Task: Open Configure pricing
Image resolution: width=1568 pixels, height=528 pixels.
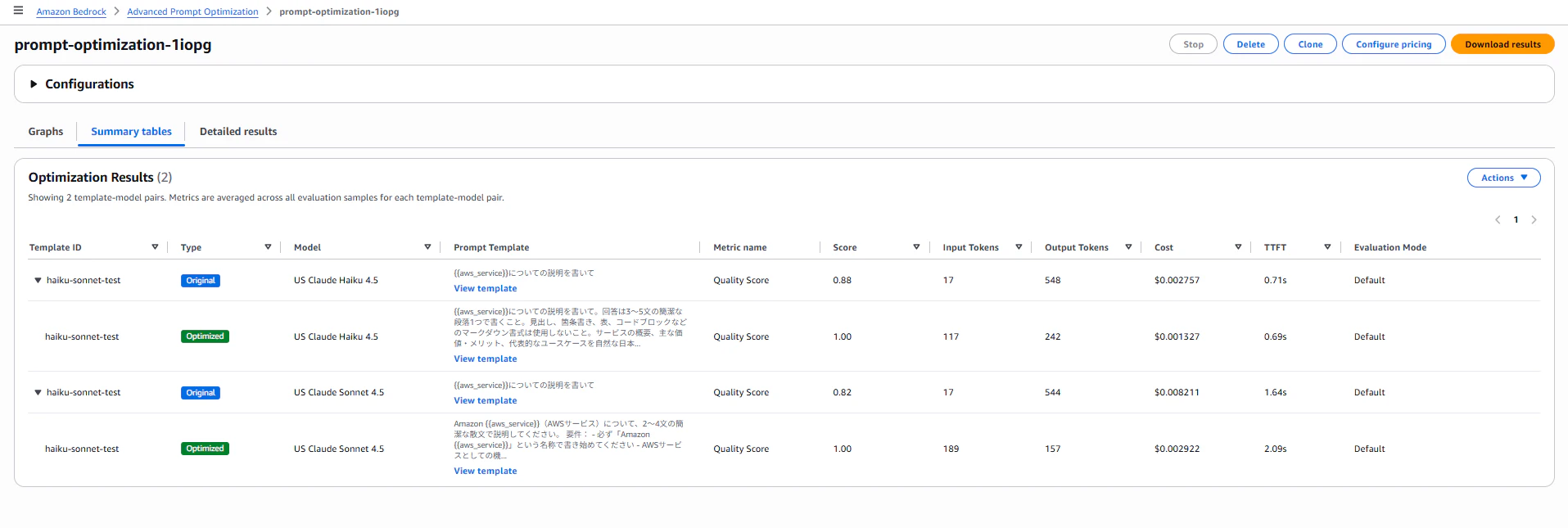Action: (x=1394, y=44)
